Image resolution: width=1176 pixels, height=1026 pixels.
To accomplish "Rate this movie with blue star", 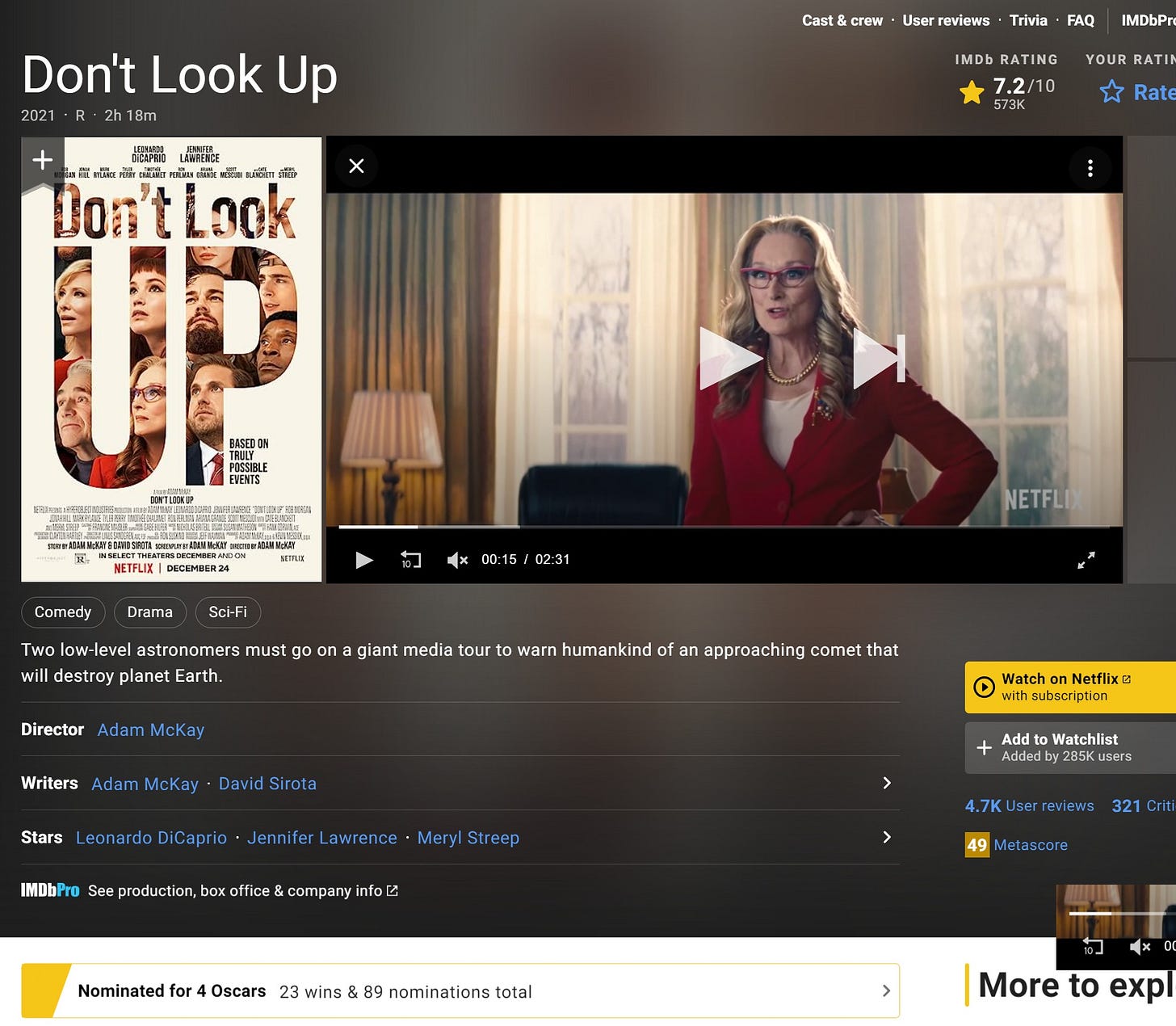I will 1137,92.
